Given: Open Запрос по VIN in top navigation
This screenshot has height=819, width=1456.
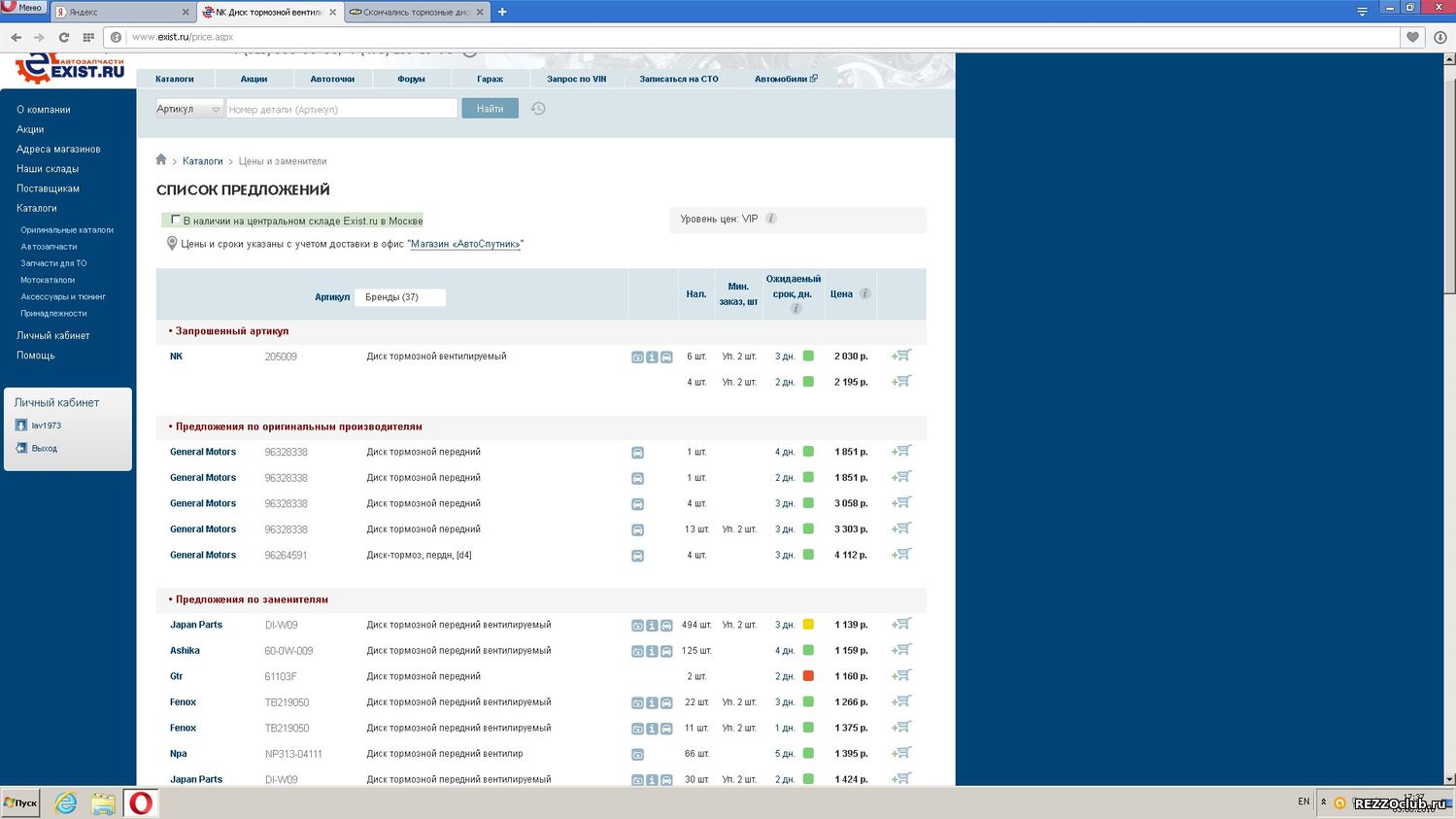Looking at the screenshot, I should (576, 79).
